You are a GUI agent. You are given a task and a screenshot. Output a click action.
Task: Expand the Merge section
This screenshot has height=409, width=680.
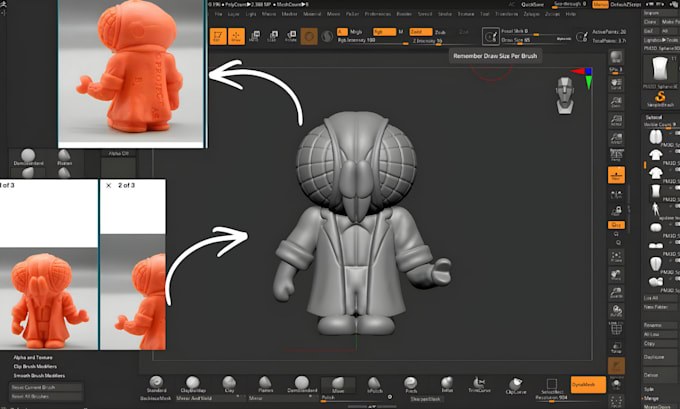[x=651, y=398]
